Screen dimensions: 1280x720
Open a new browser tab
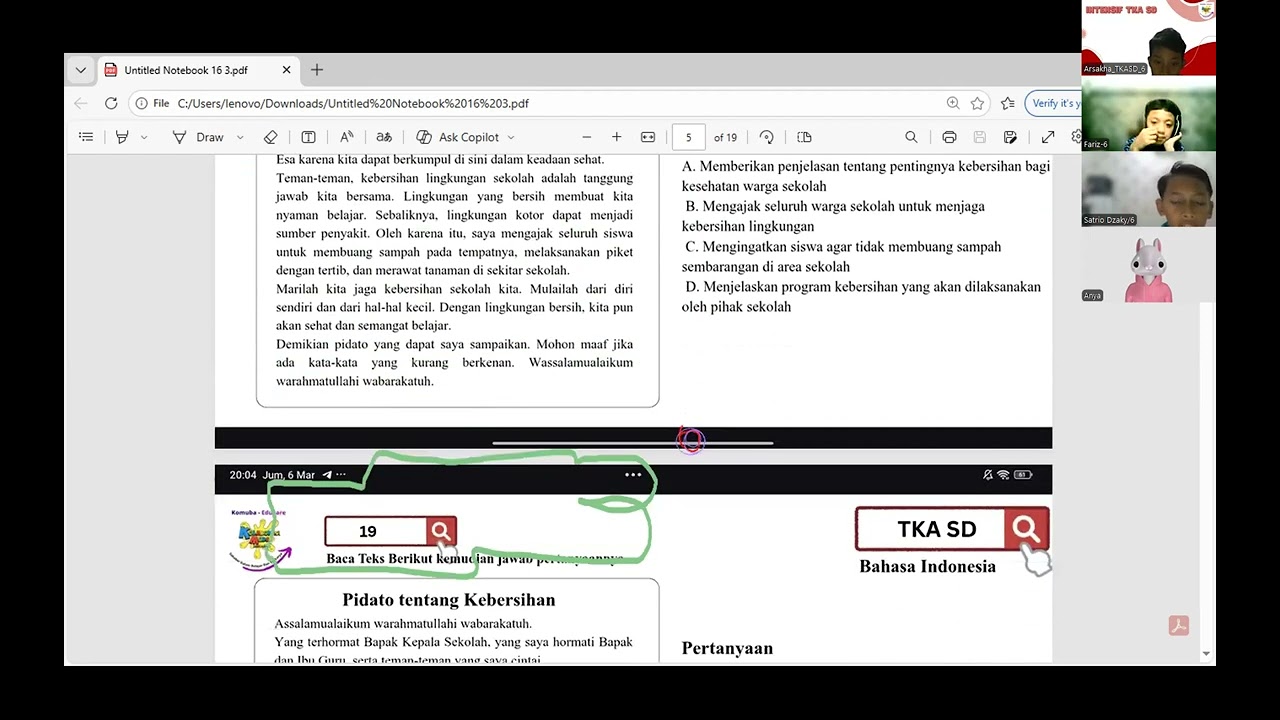click(x=317, y=70)
